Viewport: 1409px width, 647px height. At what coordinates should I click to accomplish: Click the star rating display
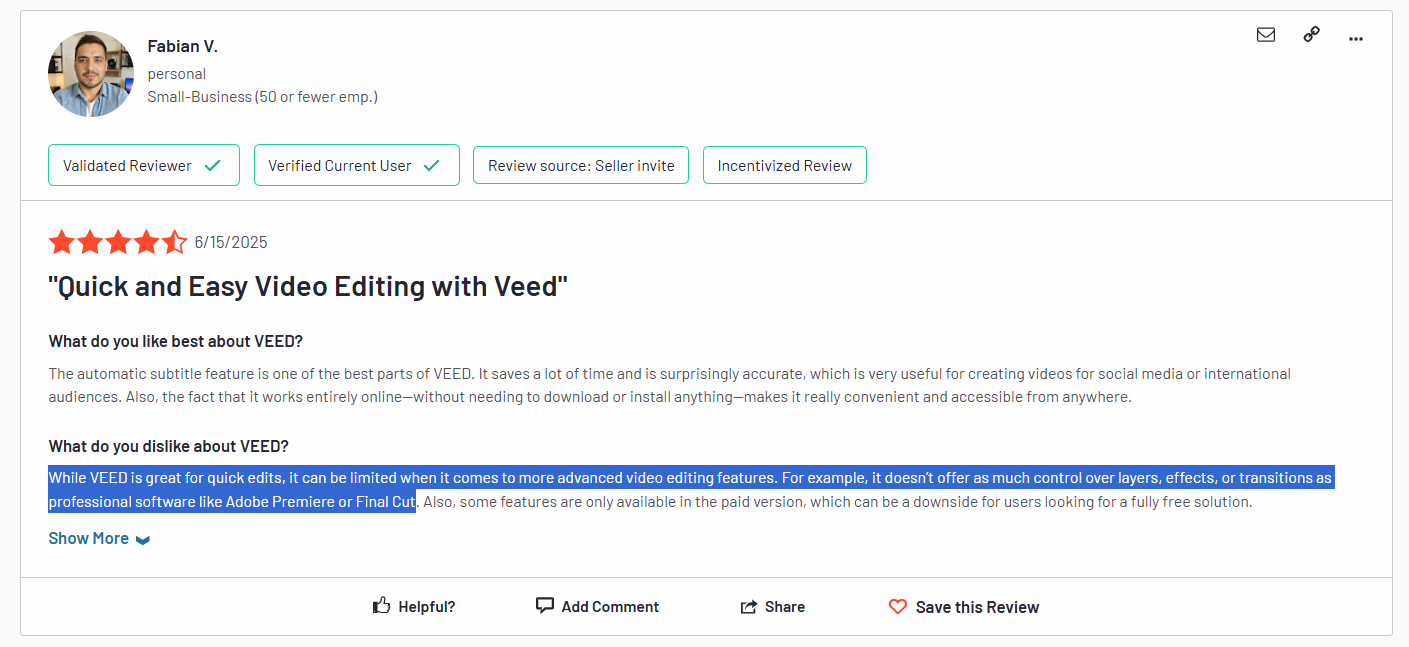[x=117, y=242]
